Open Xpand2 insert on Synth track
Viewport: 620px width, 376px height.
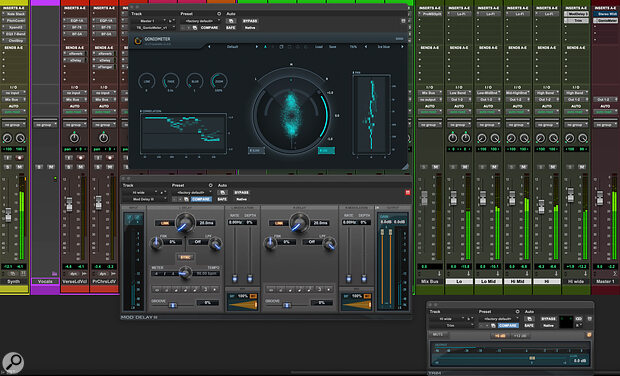coord(14,27)
